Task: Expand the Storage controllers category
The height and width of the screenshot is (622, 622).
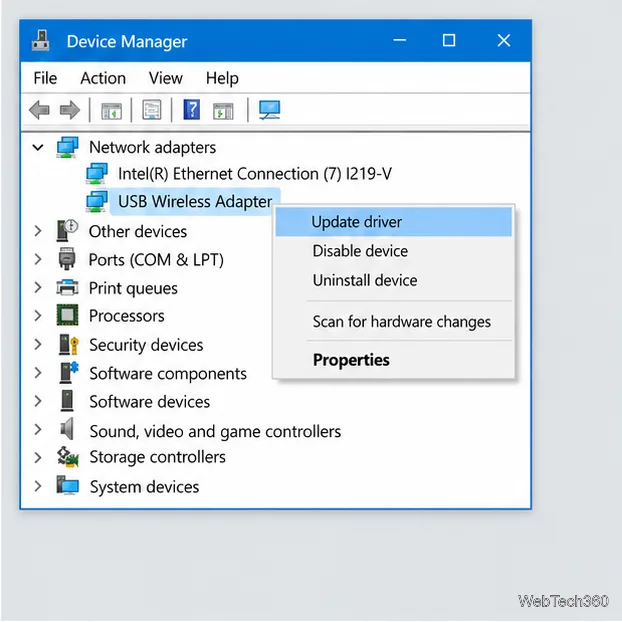Action: [x=38, y=457]
